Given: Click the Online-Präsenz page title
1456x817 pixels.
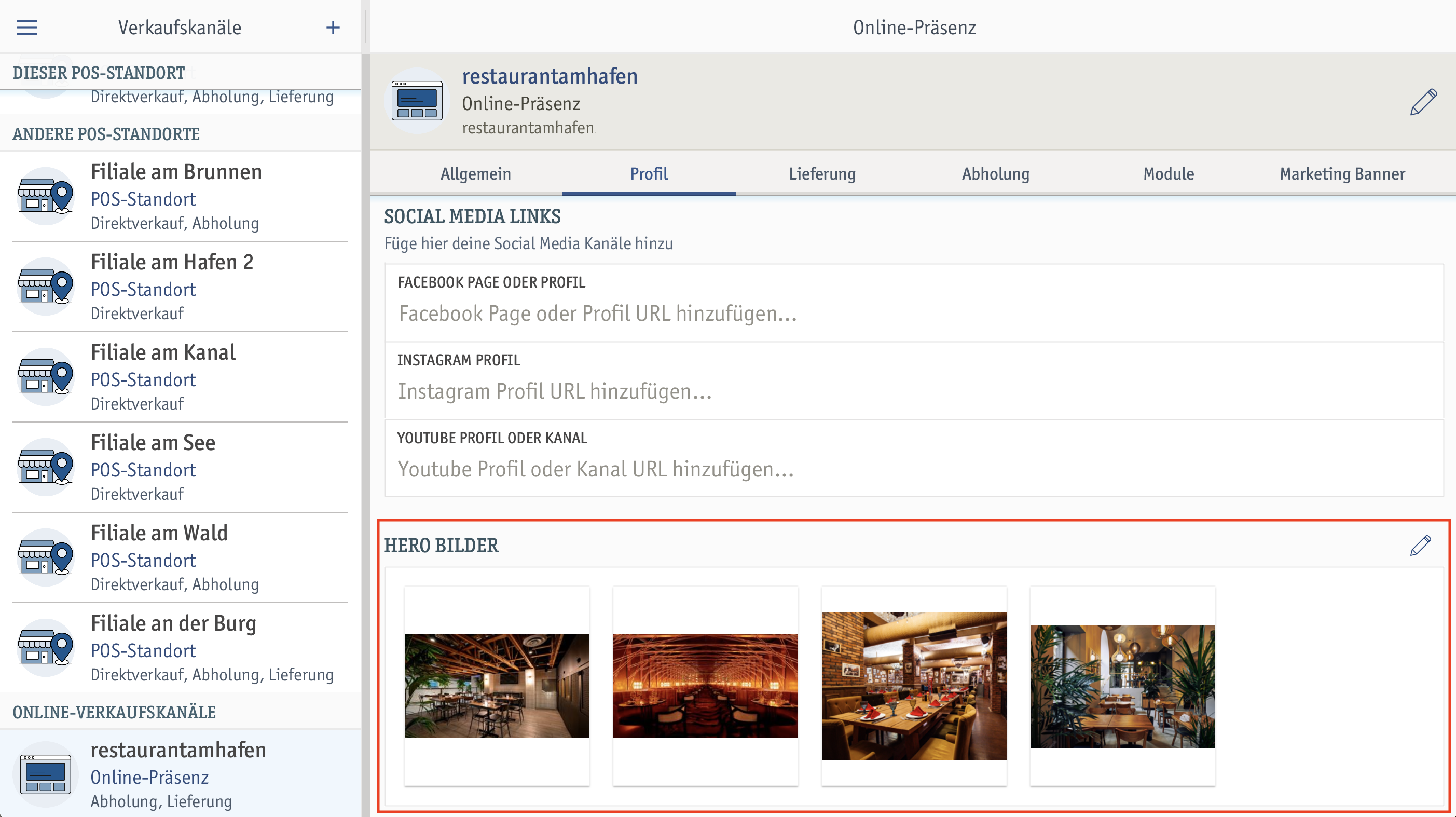Looking at the screenshot, I should tap(914, 27).
